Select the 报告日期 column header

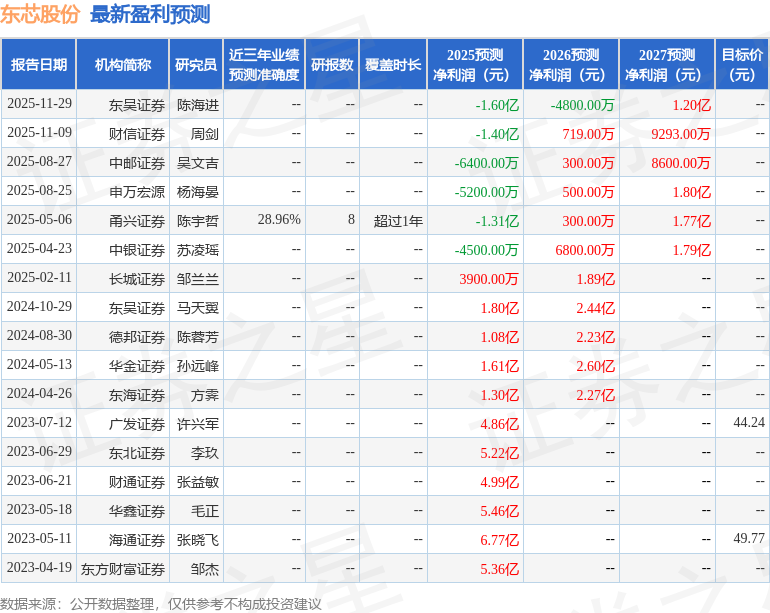[39, 64]
